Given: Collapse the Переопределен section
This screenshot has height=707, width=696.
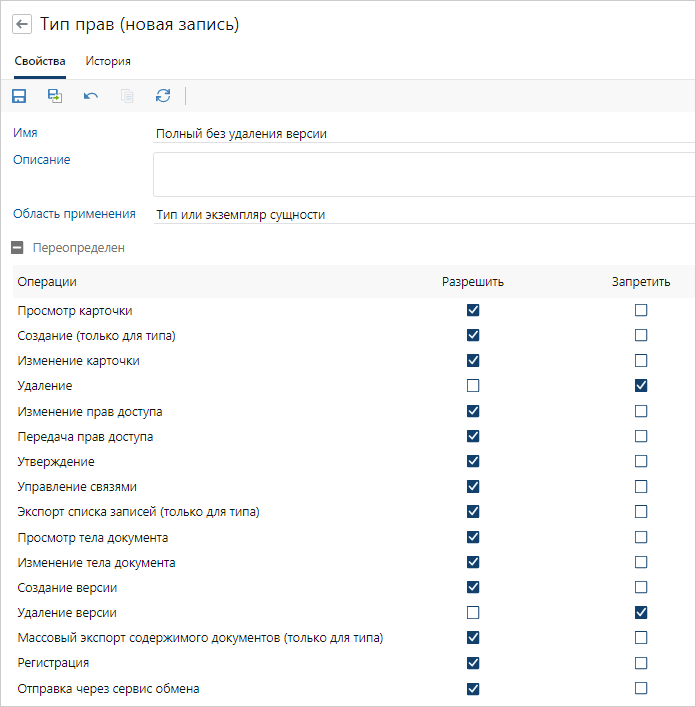Looking at the screenshot, I should coord(18,247).
